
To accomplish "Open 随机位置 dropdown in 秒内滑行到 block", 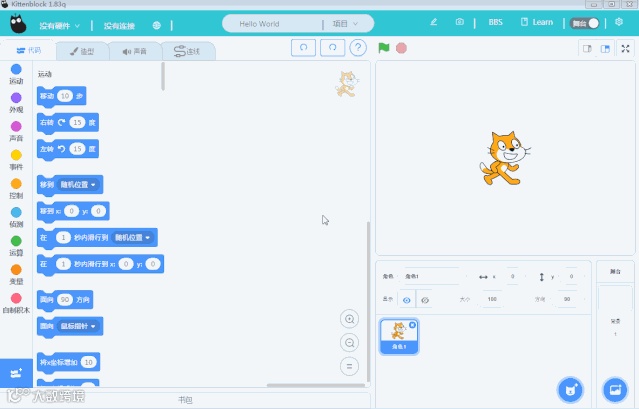I will pyautogui.click(x=132, y=237).
